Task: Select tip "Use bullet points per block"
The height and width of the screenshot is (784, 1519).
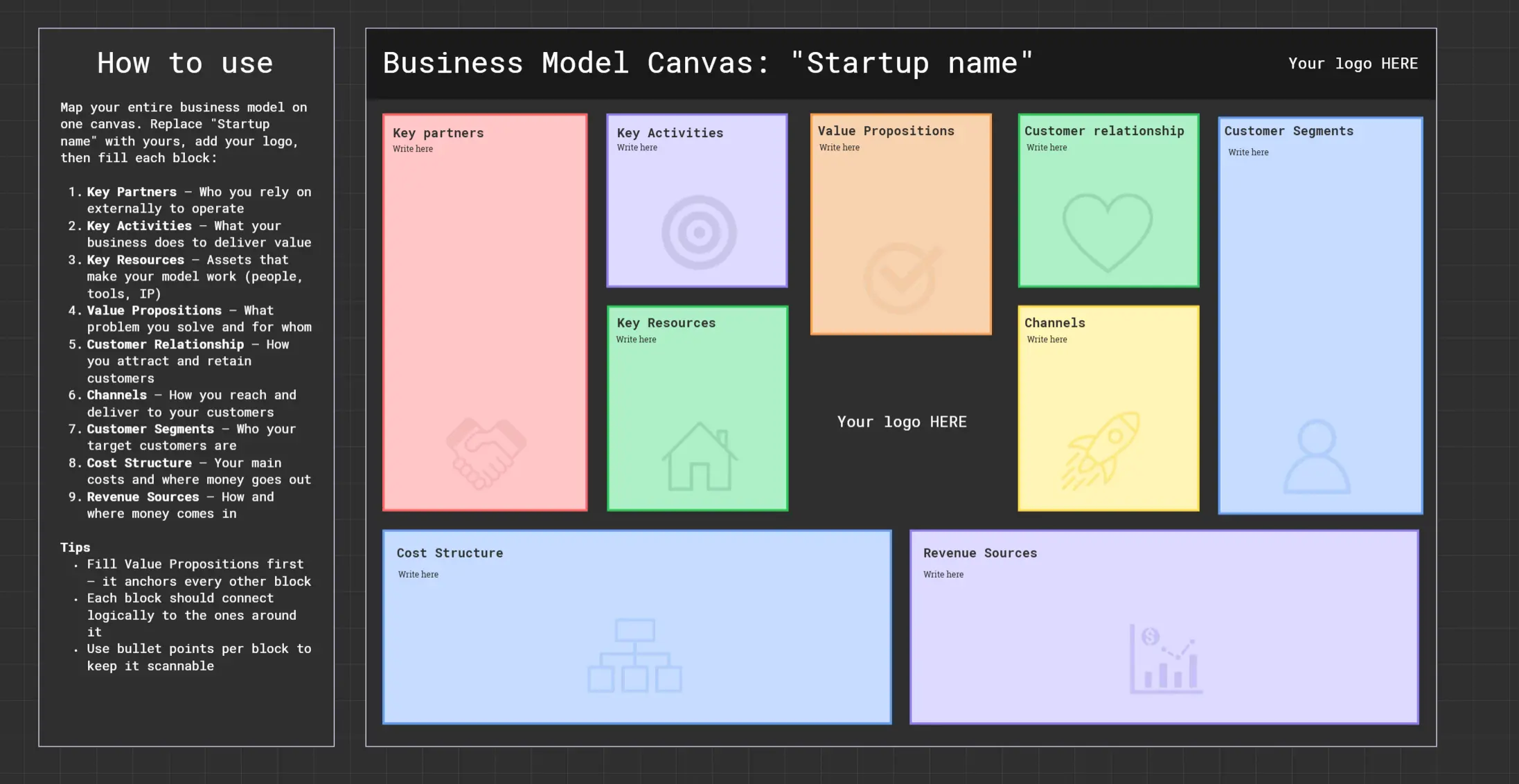Action: (199, 657)
